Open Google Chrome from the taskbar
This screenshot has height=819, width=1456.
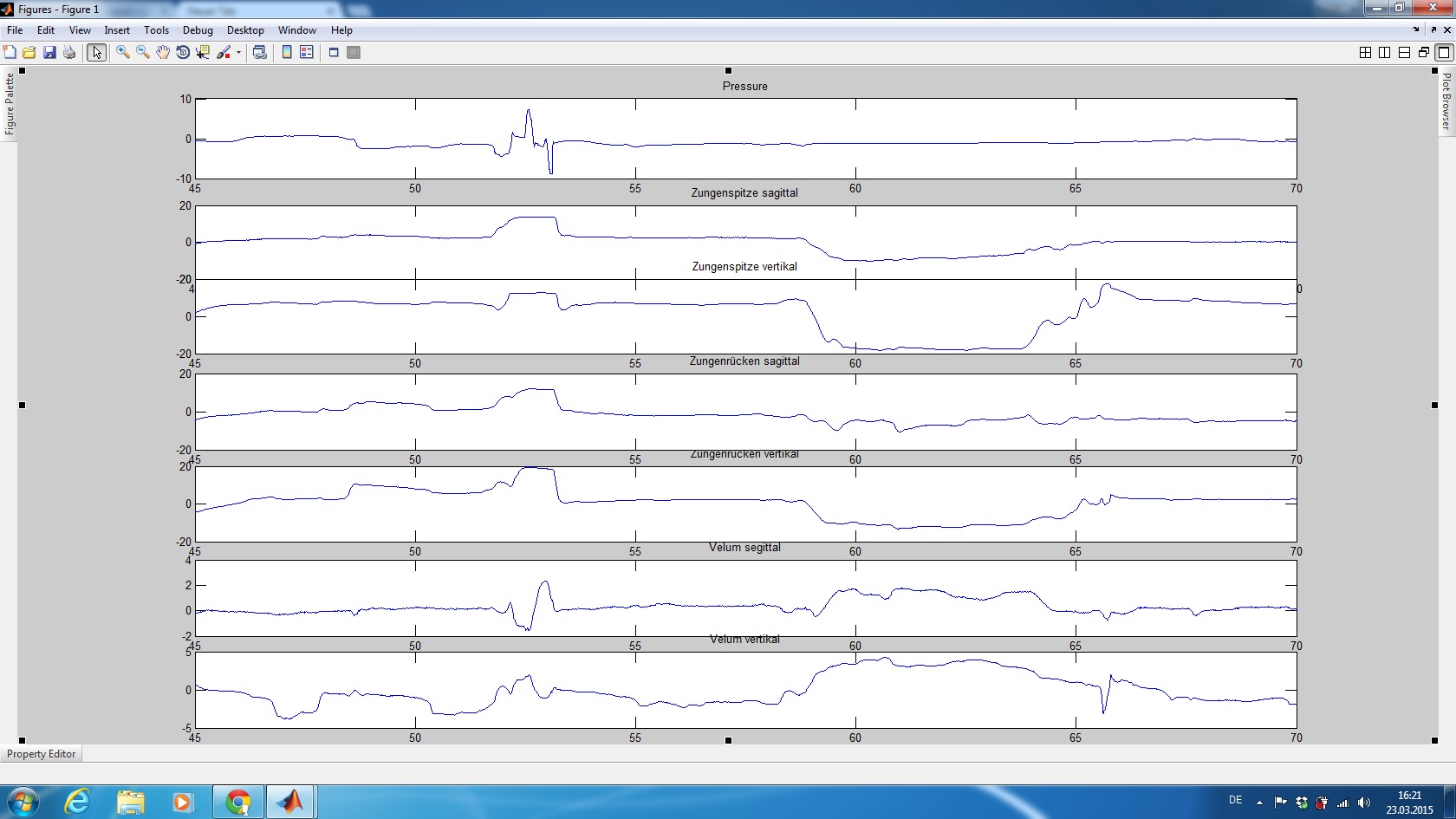tap(238, 802)
